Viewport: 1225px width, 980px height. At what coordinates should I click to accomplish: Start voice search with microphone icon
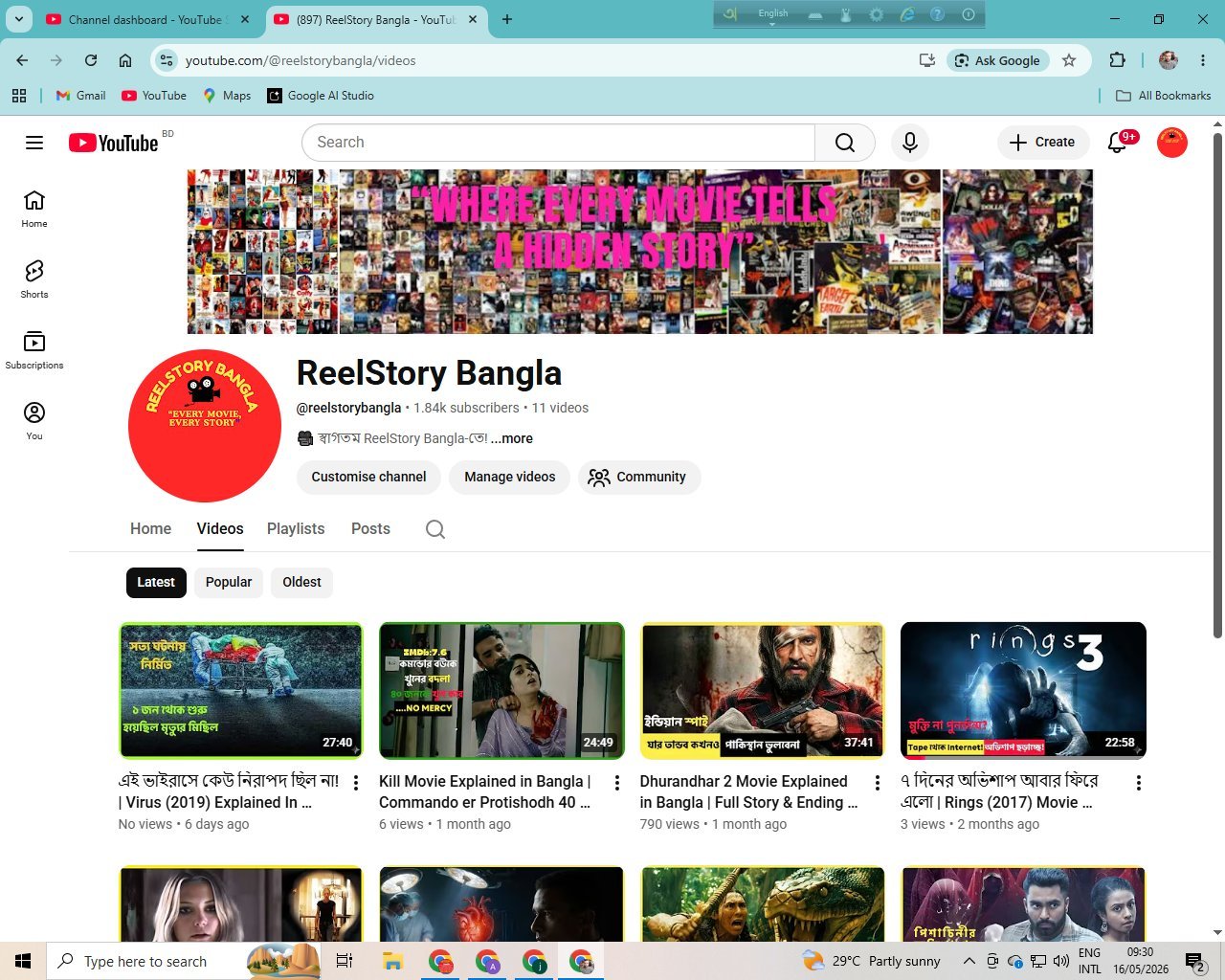pyautogui.click(x=910, y=143)
